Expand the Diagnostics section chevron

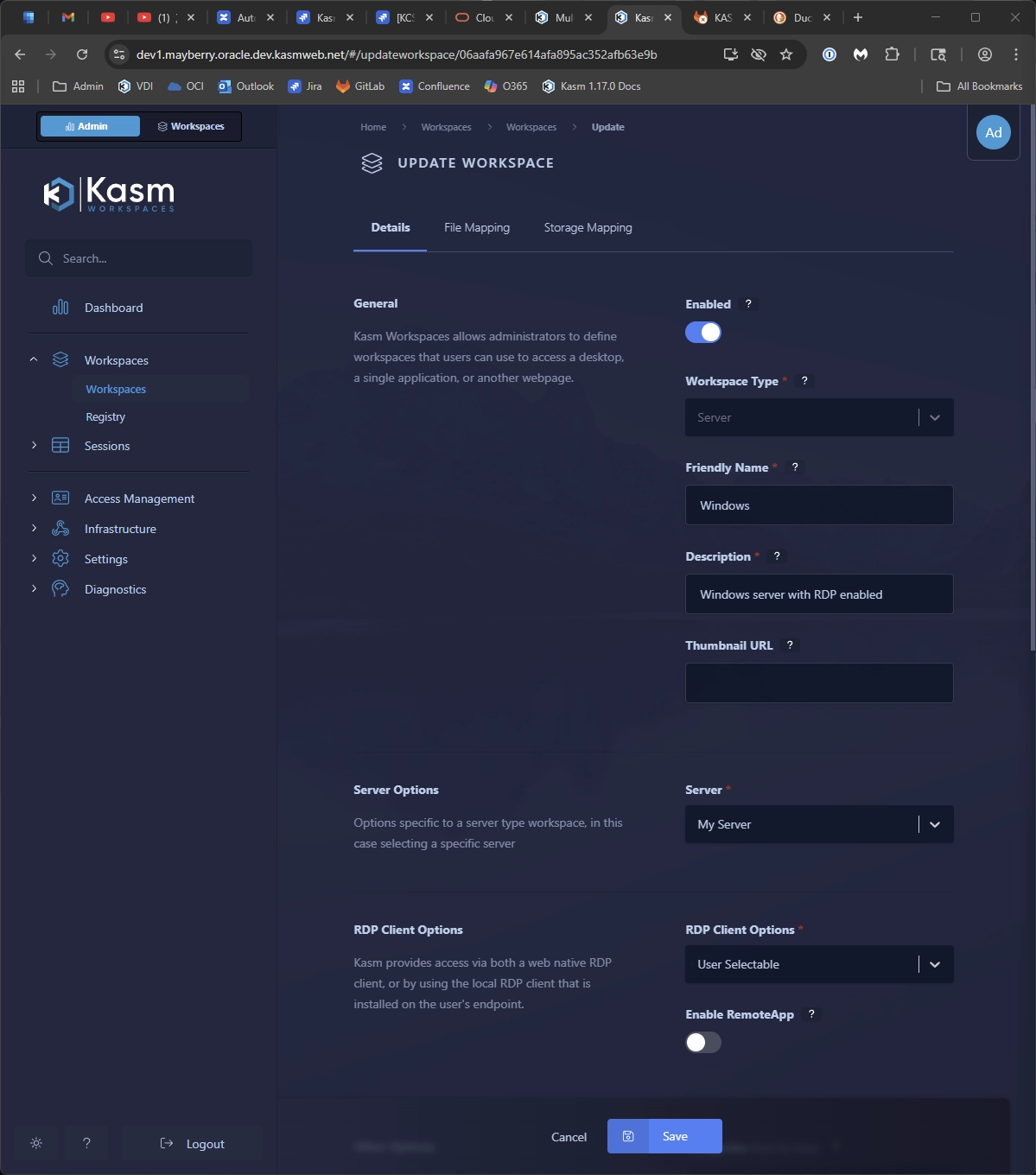(x=34, y=588)
